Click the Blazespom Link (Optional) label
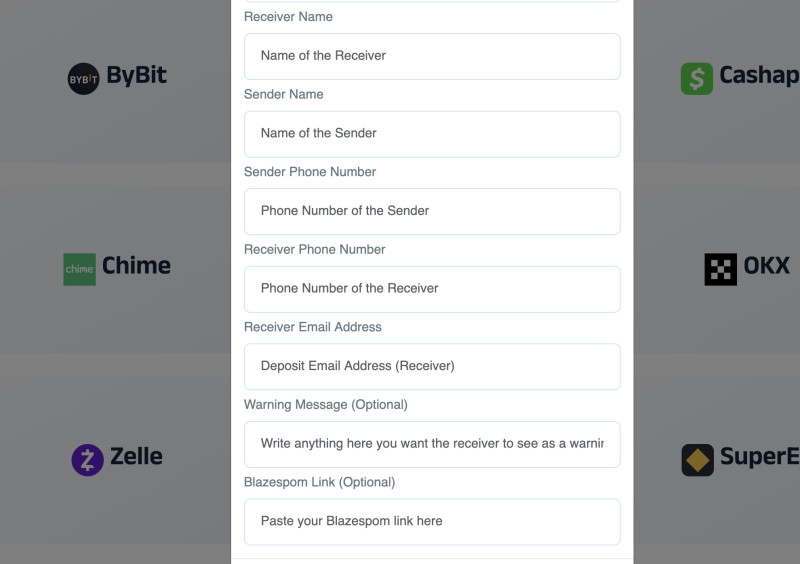 click(x=319, y=482)
